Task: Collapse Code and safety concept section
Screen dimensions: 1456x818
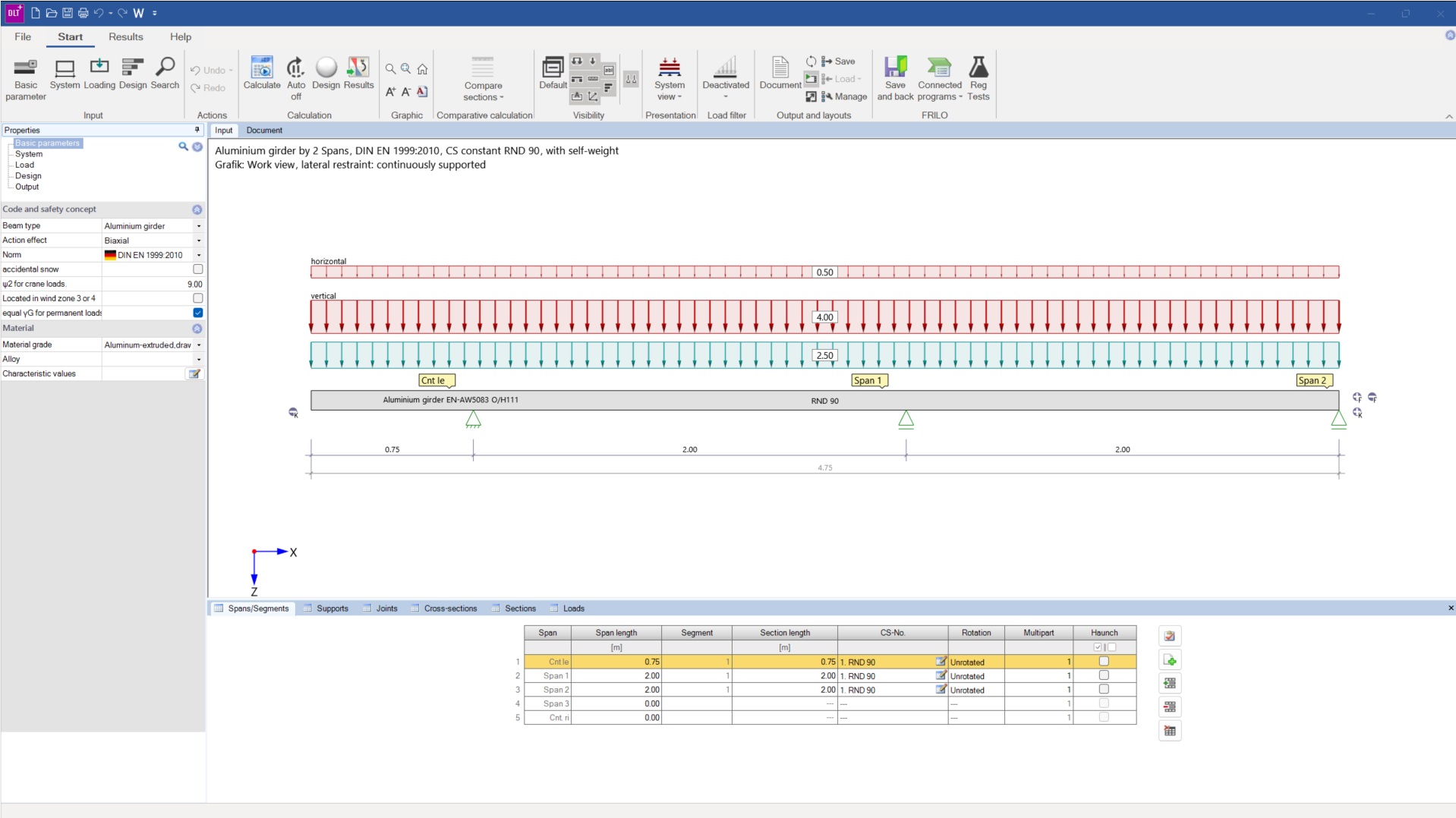Action: click(197, 209)
